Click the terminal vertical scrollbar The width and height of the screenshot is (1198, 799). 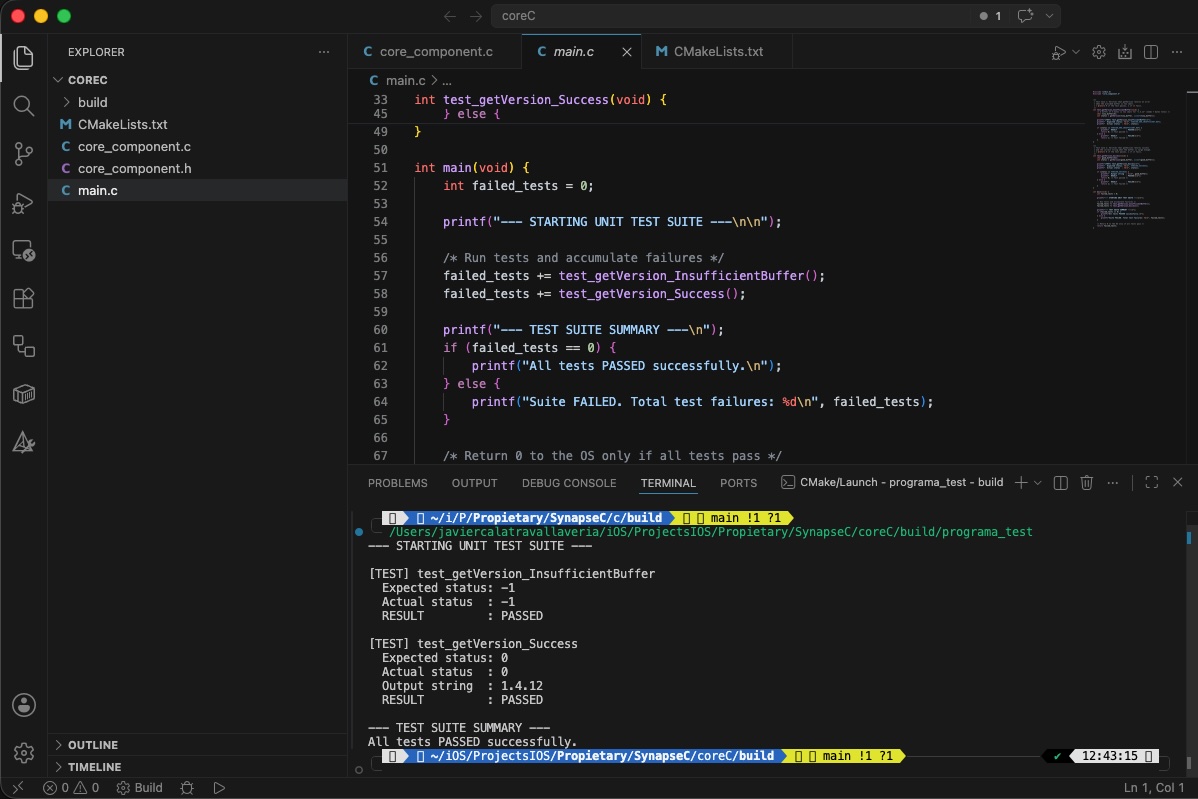pyautogui.click(x=1189, y=640)
